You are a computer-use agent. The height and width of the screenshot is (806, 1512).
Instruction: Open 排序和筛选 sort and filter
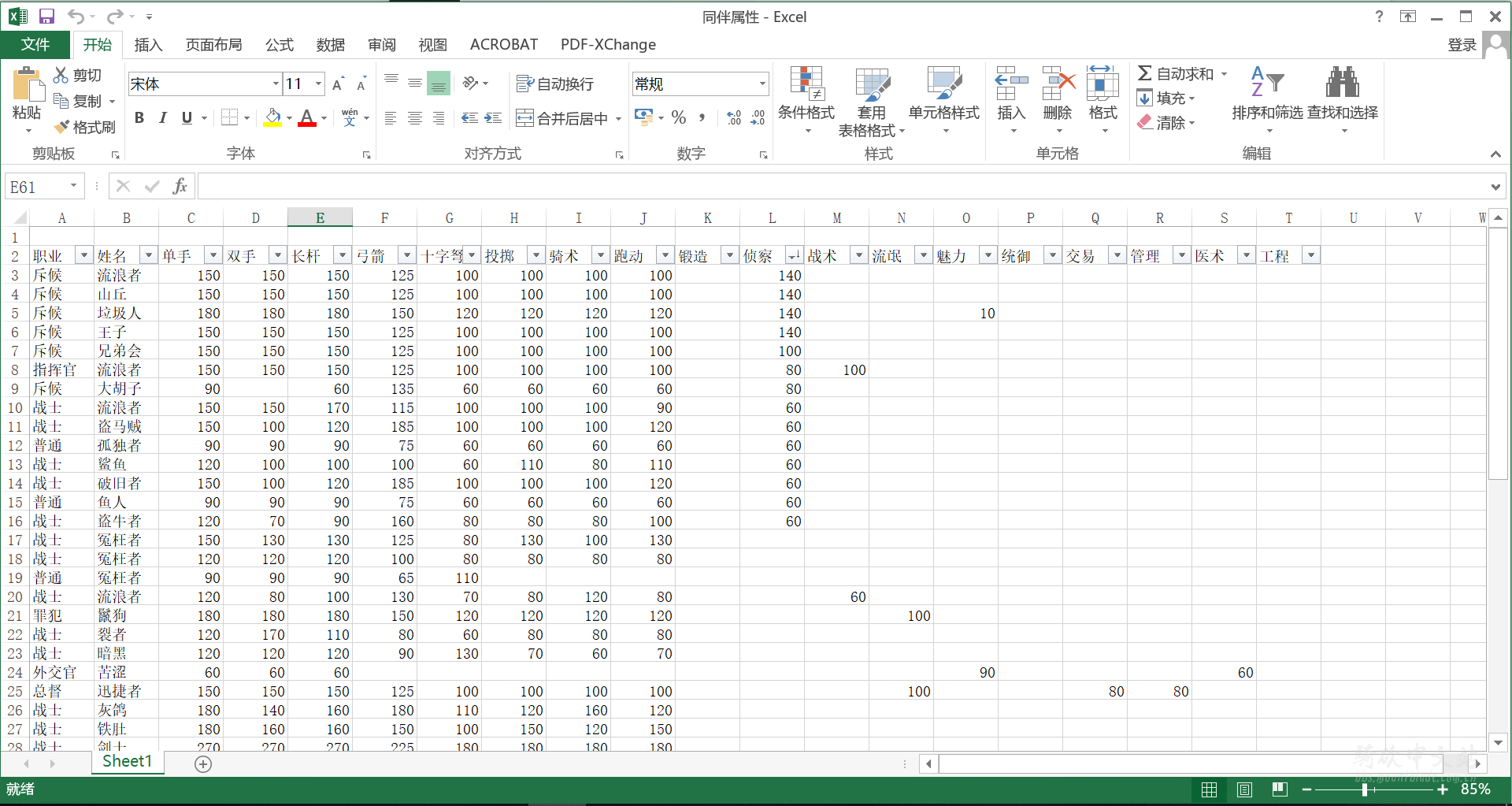[1267, 100]
